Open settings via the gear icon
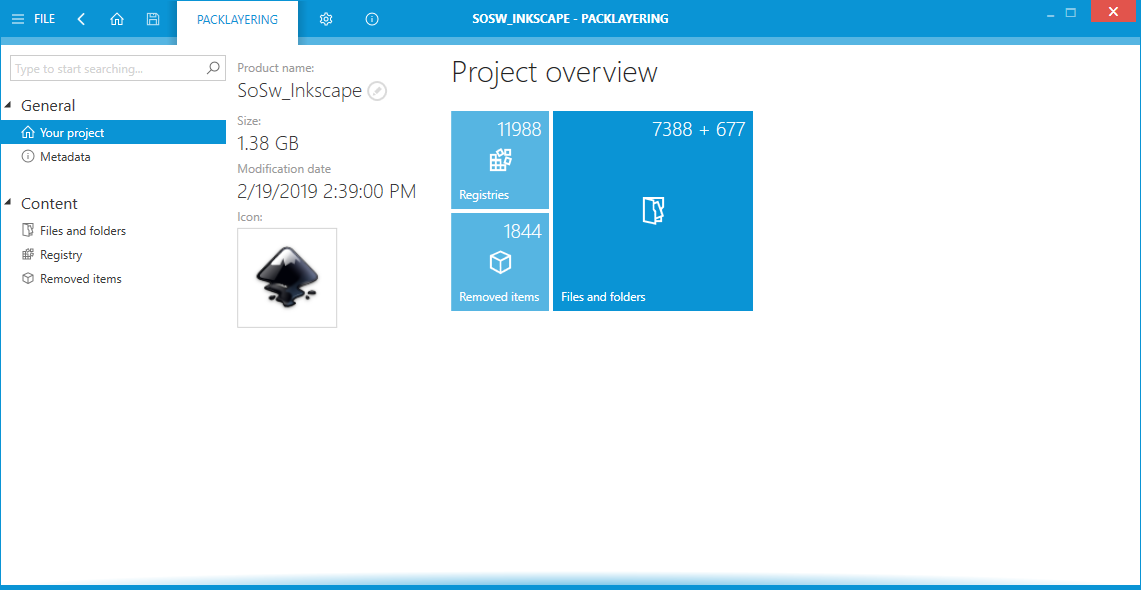This screenshot has width=1141, height=590. coord(326,20)
